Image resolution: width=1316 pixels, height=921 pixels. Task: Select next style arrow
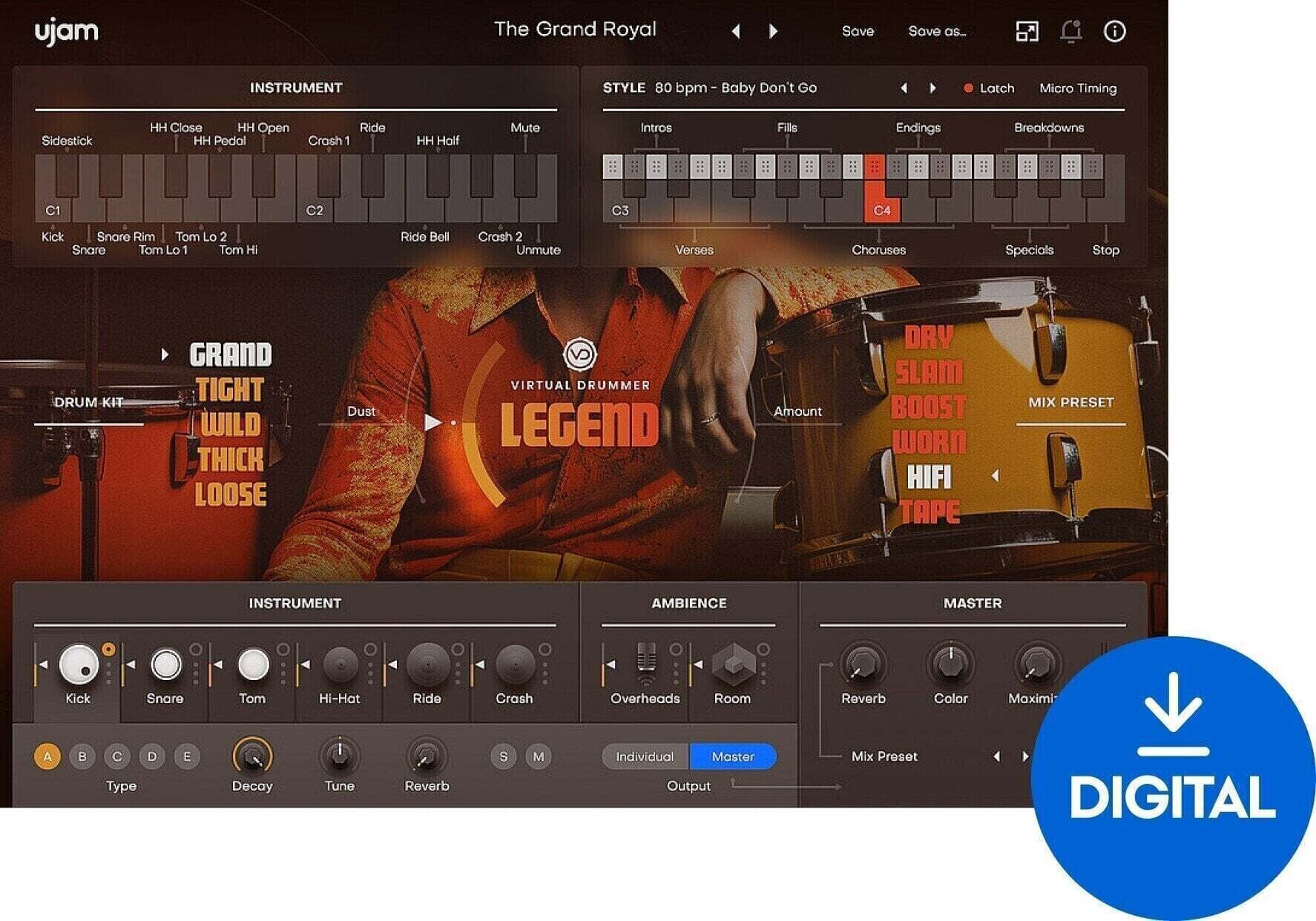click(x=932, y=88)
